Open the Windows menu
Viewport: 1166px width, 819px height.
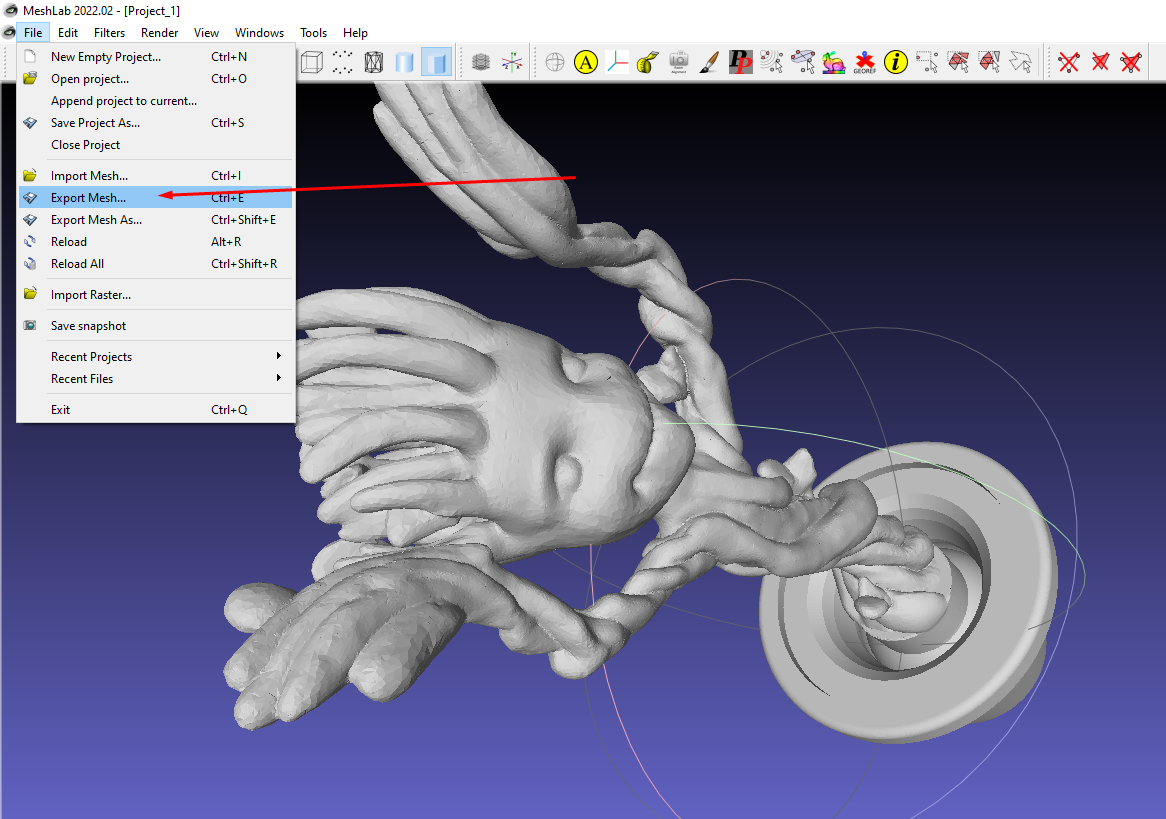click(259, 33)
